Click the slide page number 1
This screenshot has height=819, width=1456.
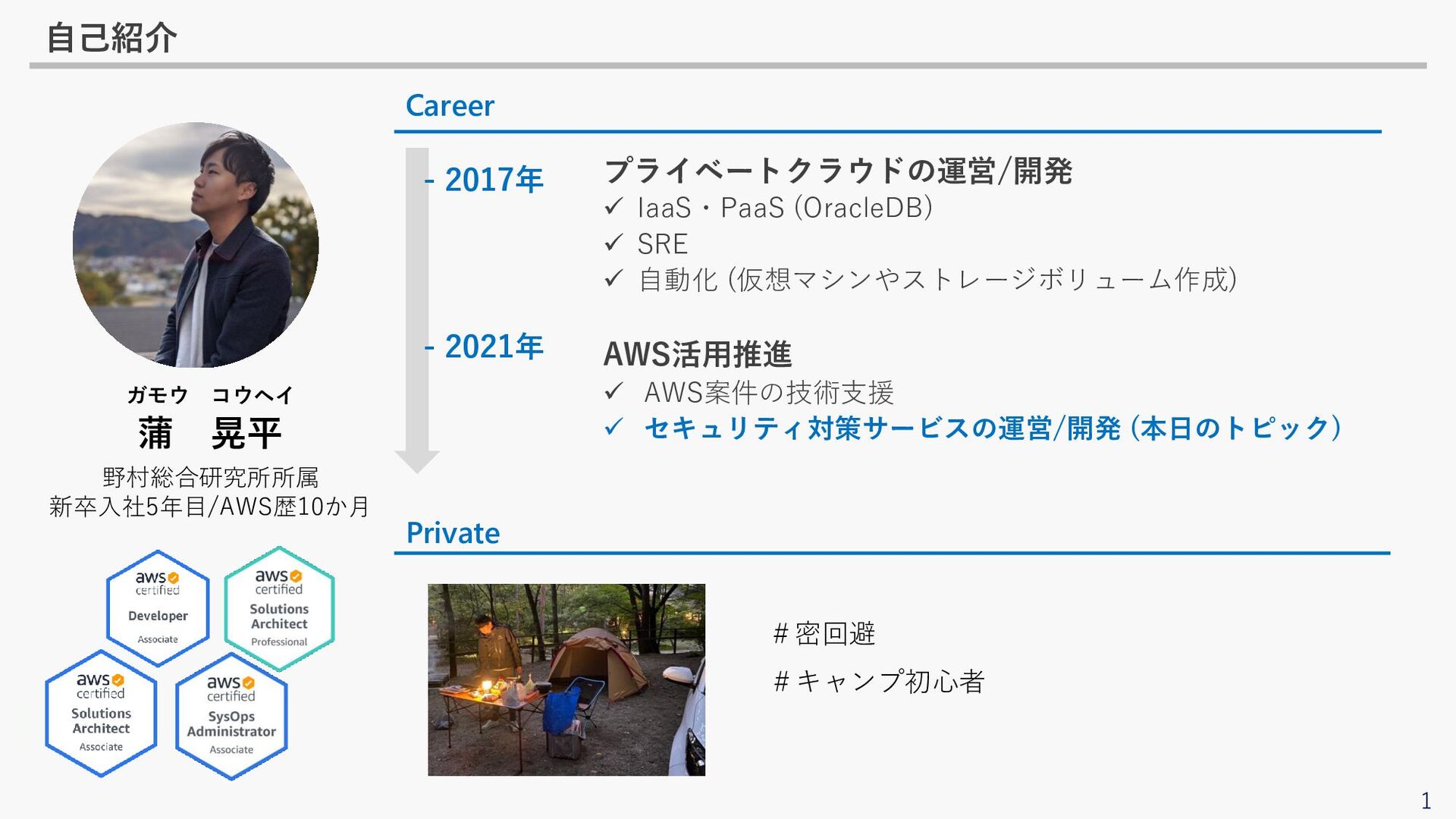(1426, 801)
